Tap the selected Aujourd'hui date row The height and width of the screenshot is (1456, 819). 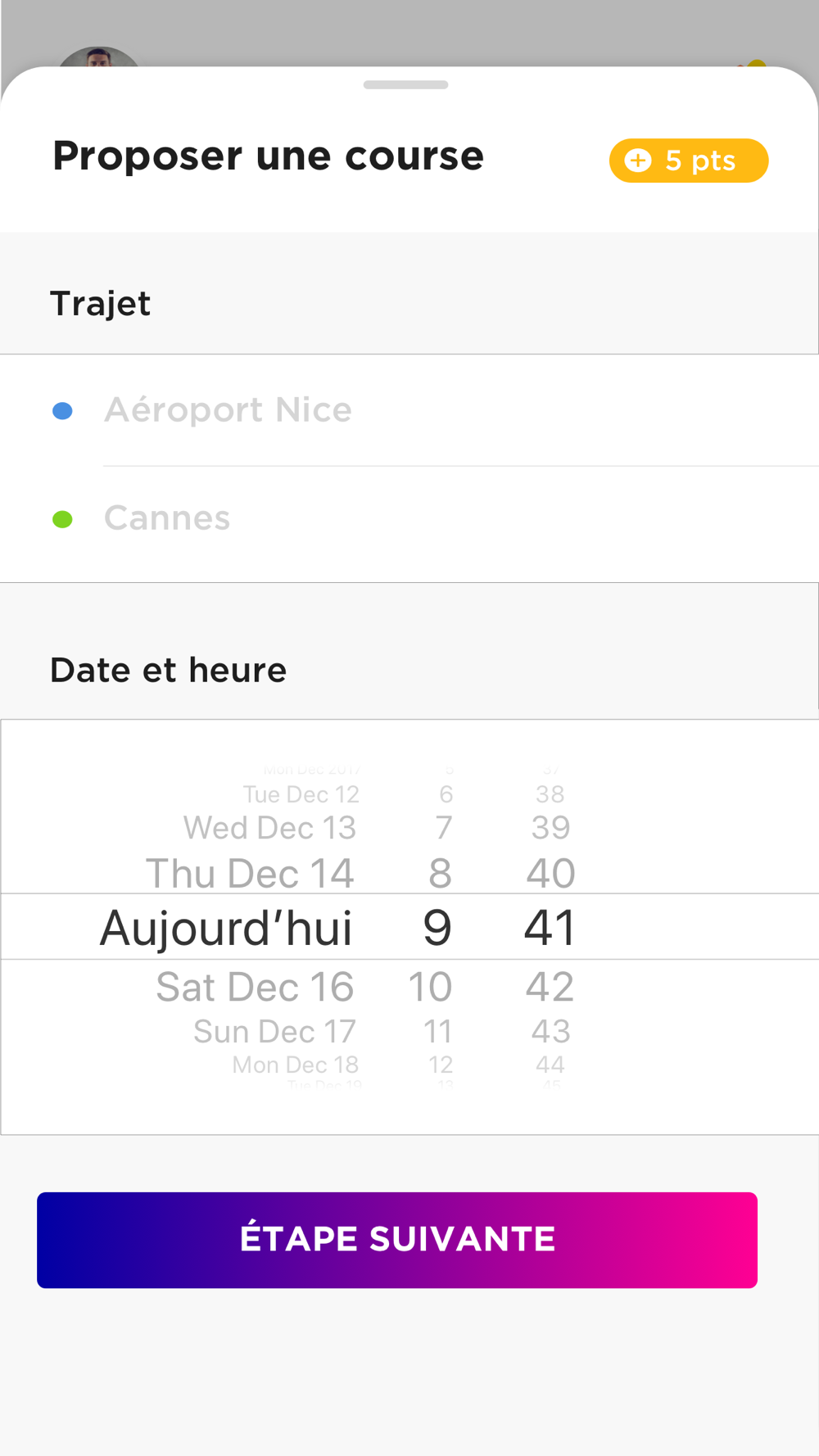pyautogui.click(x=226, y=928)
